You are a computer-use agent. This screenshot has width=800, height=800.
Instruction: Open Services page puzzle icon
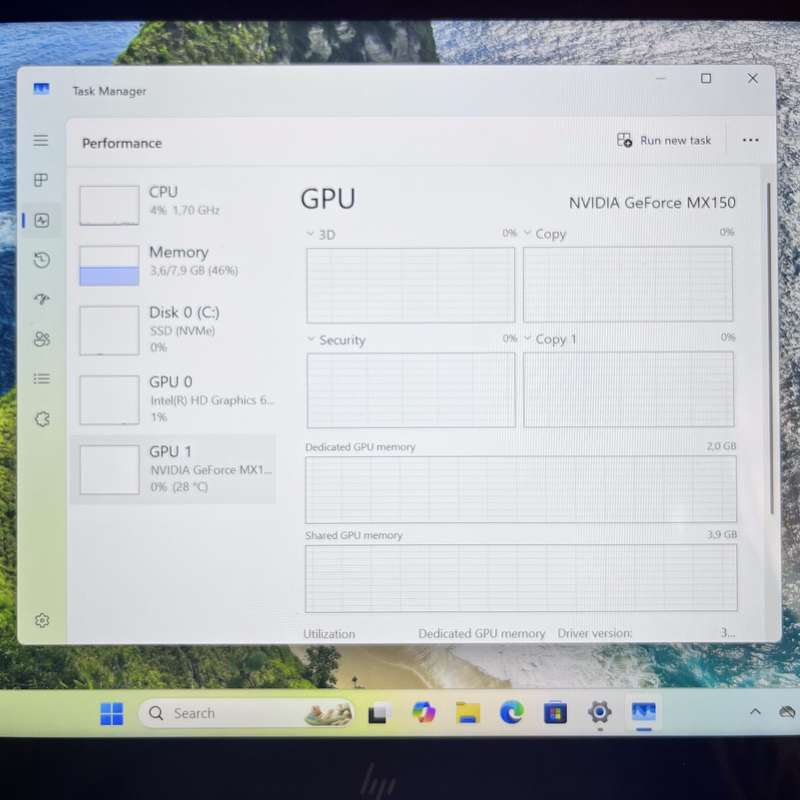42,419
